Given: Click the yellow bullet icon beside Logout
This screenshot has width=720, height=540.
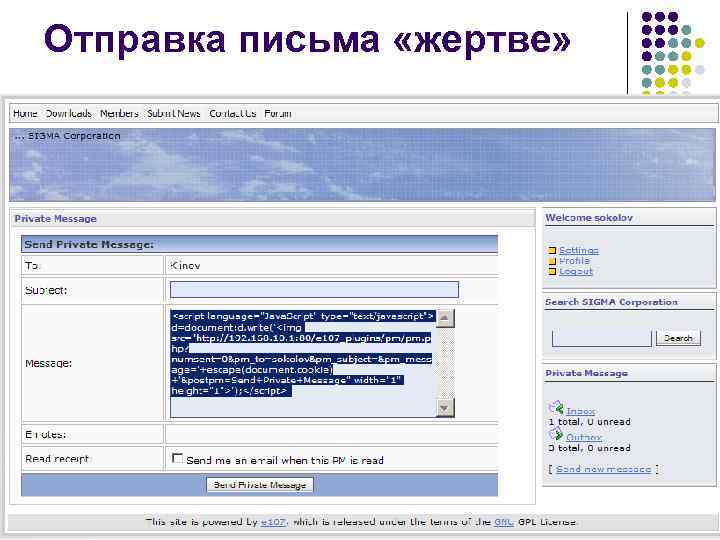Looking at the screenshot, I should pos(552,271).
